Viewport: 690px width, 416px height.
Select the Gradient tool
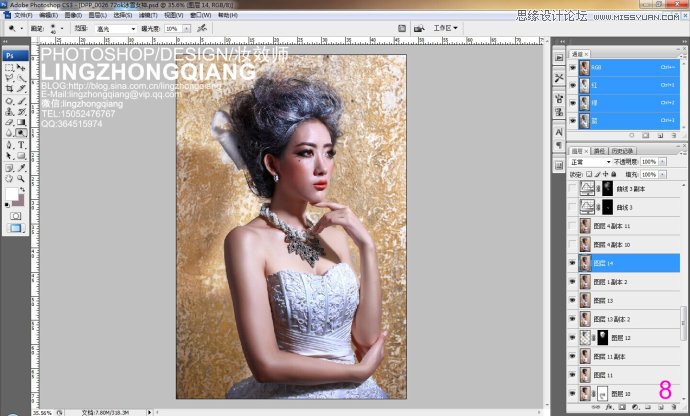click(x=21, y=122)
